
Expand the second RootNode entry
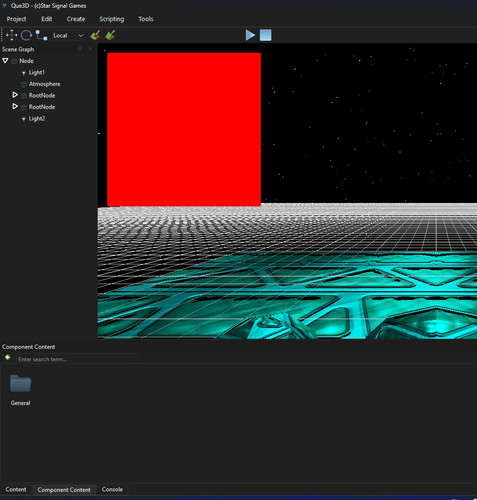click(x=15, y=106)
